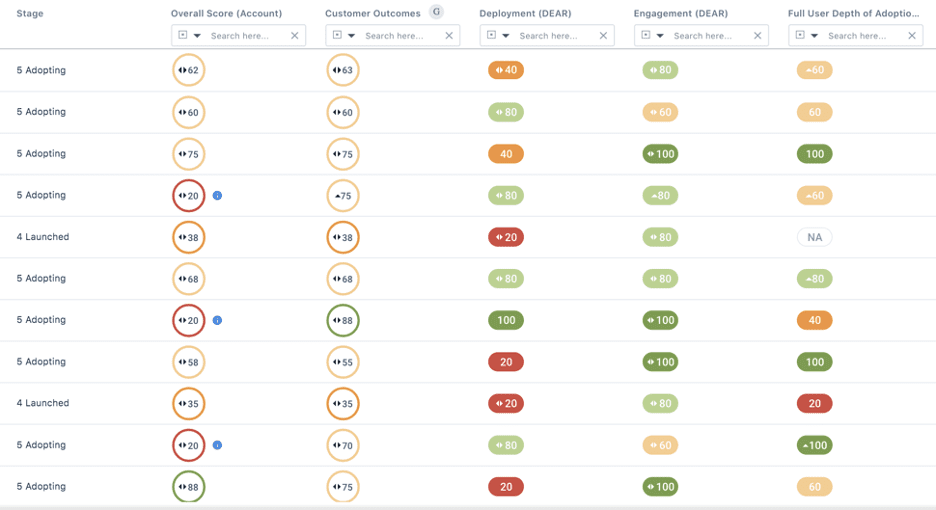Click the G icon beside Customer Outcomes header
This screenshot has height=510, width=936.
click(x=436, y=12)
